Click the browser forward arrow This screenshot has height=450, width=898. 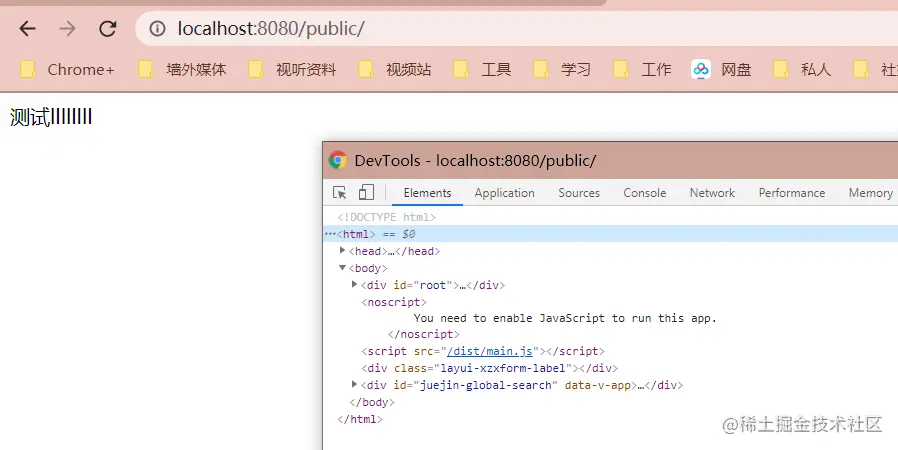pyautogui.click(x=68, y=28)
